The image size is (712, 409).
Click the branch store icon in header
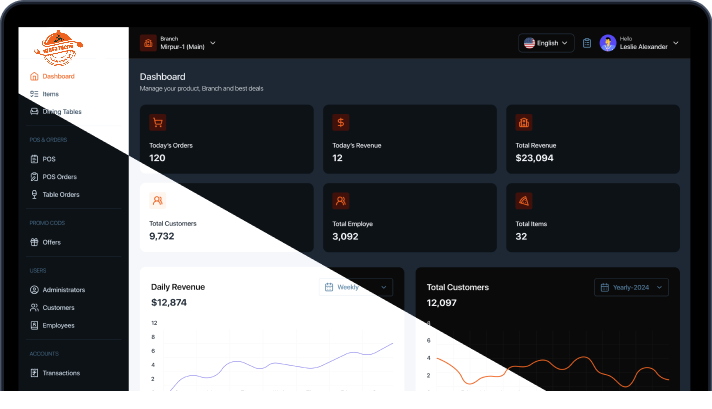pyautogui.click(x=148, y=43)
